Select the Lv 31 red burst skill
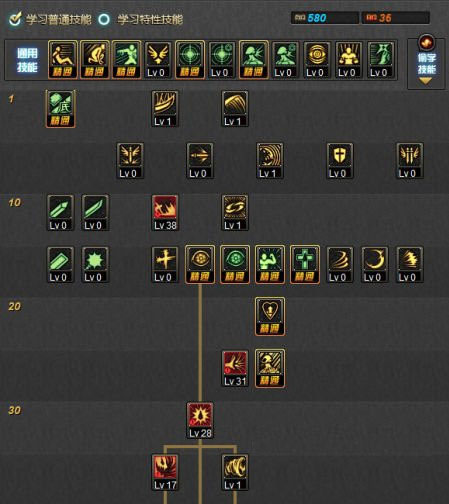This screenshot has width=449, height=504. click(235, 369)
